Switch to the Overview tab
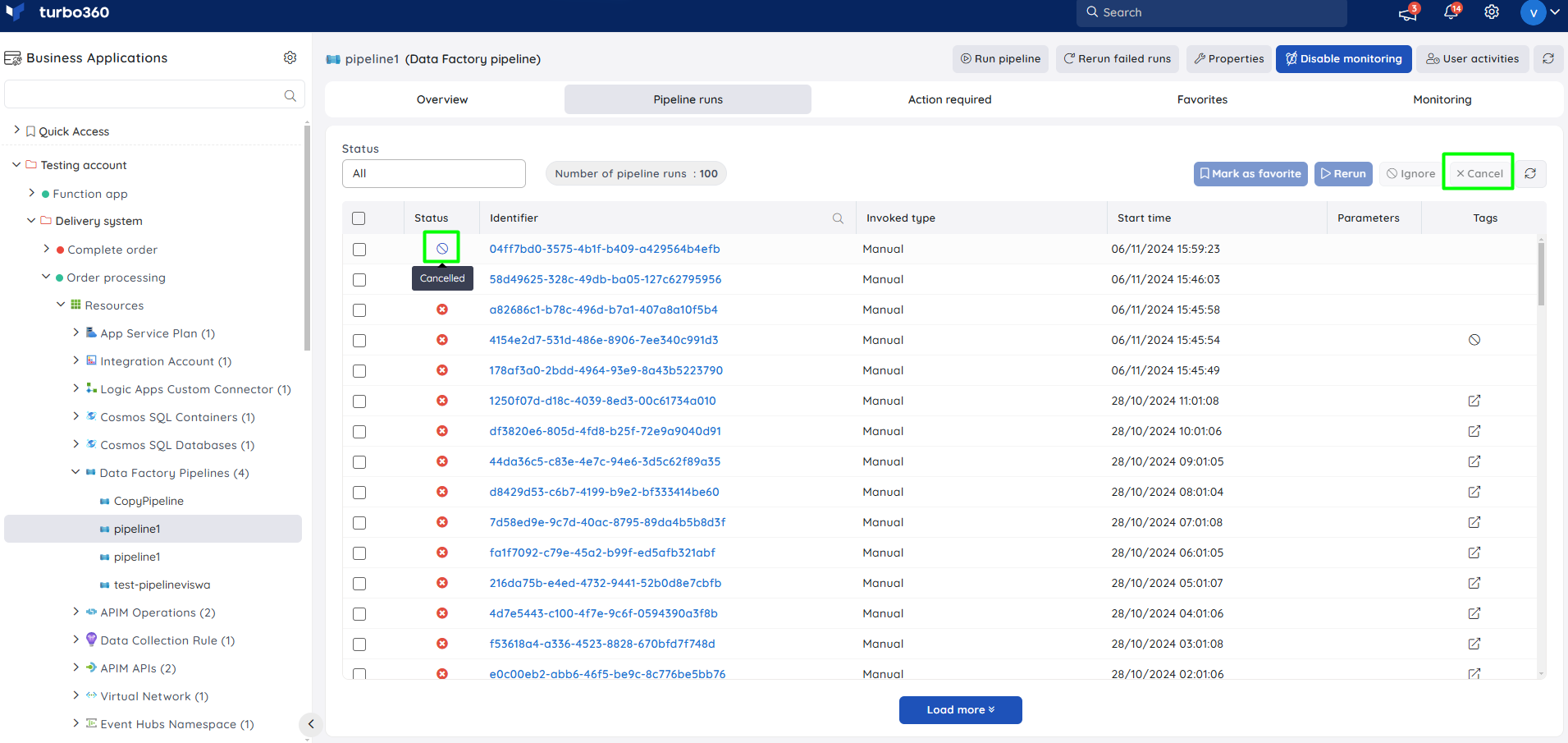 tap(442, 99)
